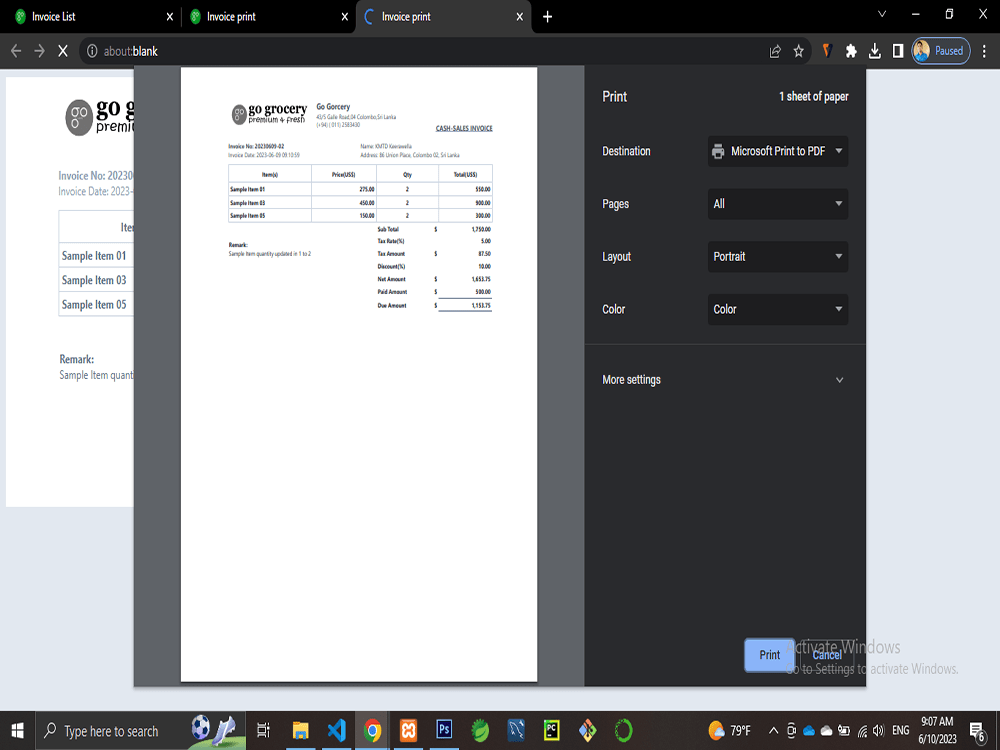The width and height of the screenshot is (1000, 750).
Task: Click the print preview invoice page
Action: pyautogui.click(x=359, y=374)
